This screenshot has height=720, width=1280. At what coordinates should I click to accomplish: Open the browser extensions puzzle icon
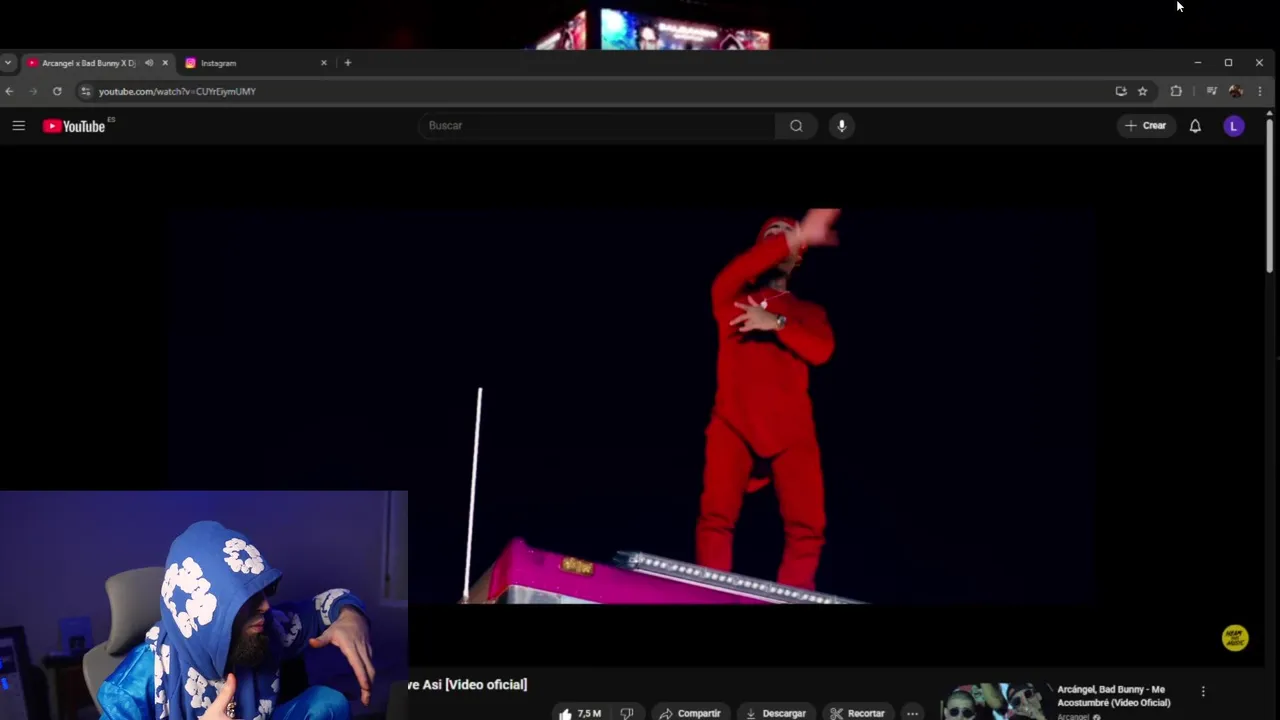point(1176,91)
